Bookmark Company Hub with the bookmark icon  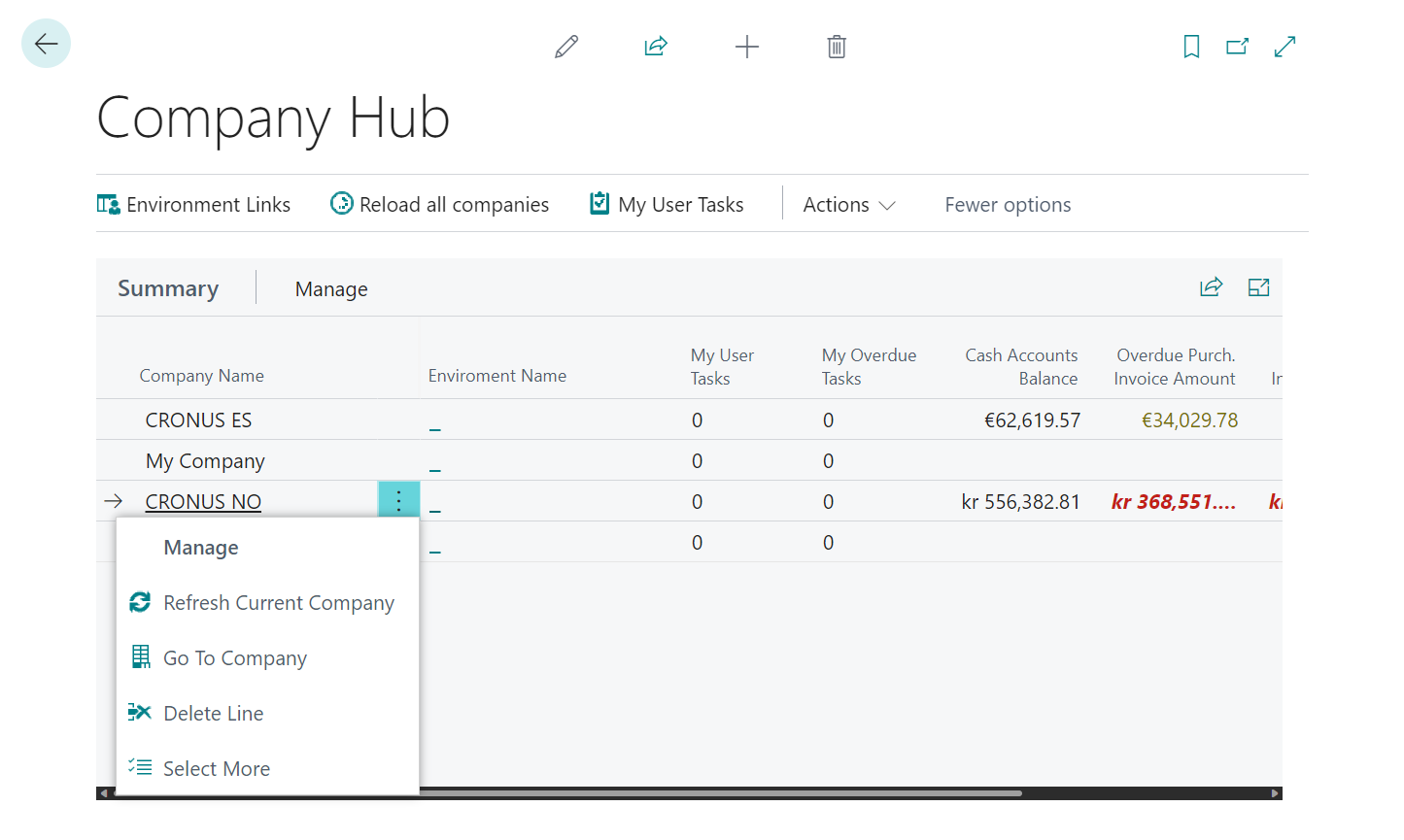tap(1191, 46)
